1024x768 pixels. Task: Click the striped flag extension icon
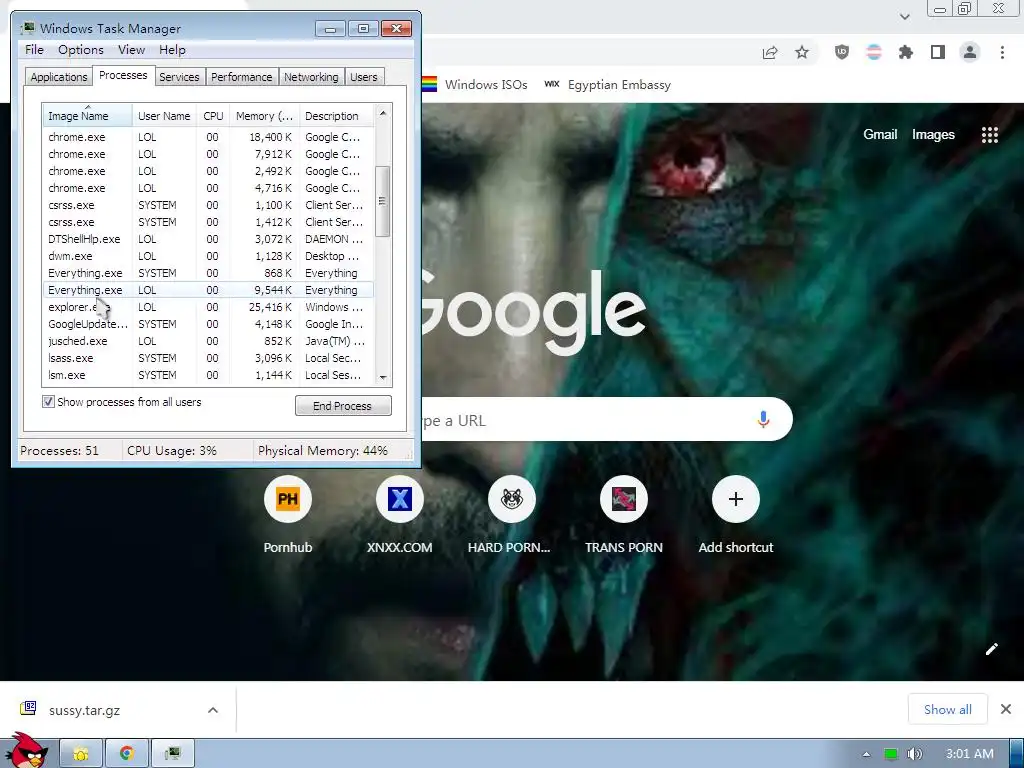coord(874,52)
